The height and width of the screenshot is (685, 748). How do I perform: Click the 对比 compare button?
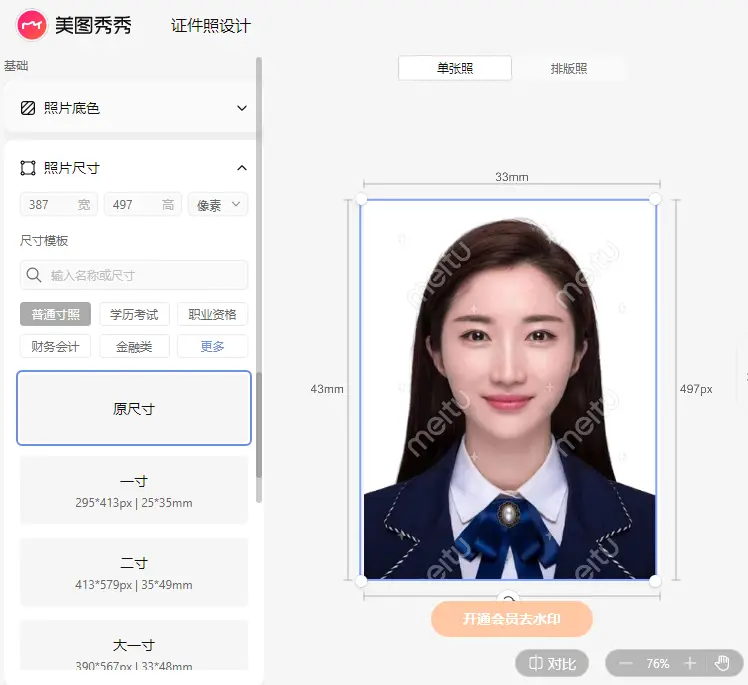pyautogui.click(x=552, y=664)
